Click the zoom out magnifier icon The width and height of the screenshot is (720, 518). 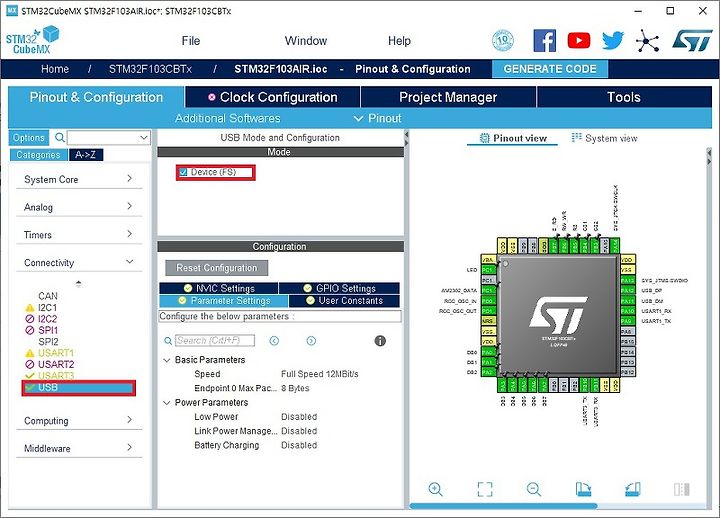[x=534, y=489]
